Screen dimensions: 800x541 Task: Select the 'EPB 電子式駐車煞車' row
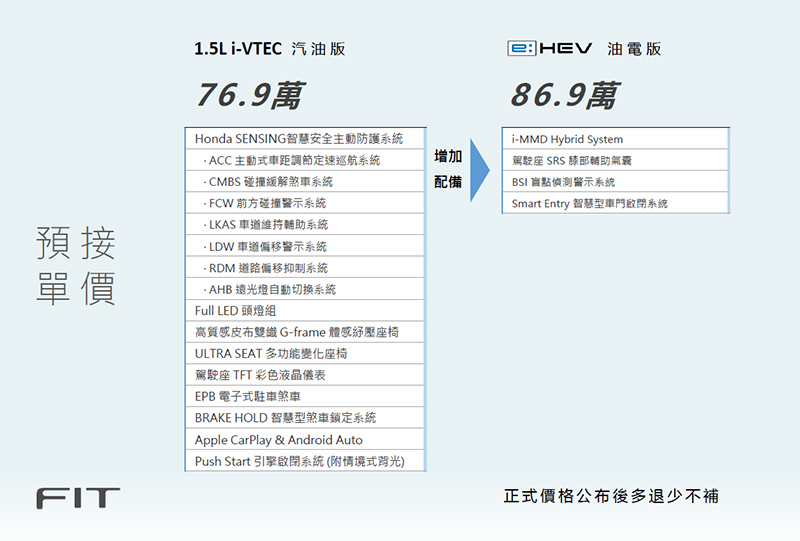pyautogui.click(x=305, y=397)
